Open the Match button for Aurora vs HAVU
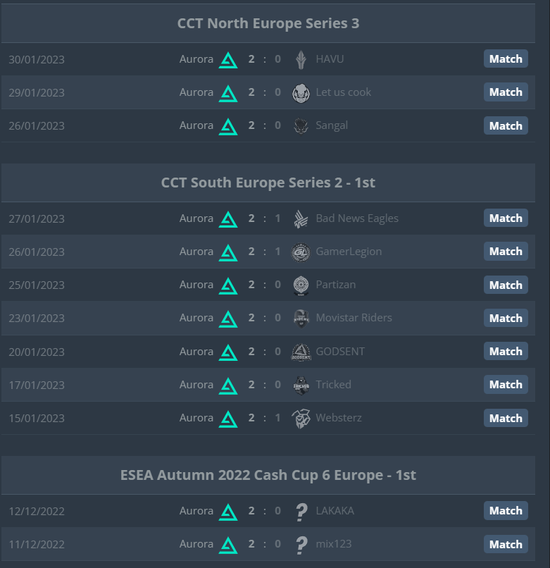This screenshot has height=568, width=550. click(506, 59)
